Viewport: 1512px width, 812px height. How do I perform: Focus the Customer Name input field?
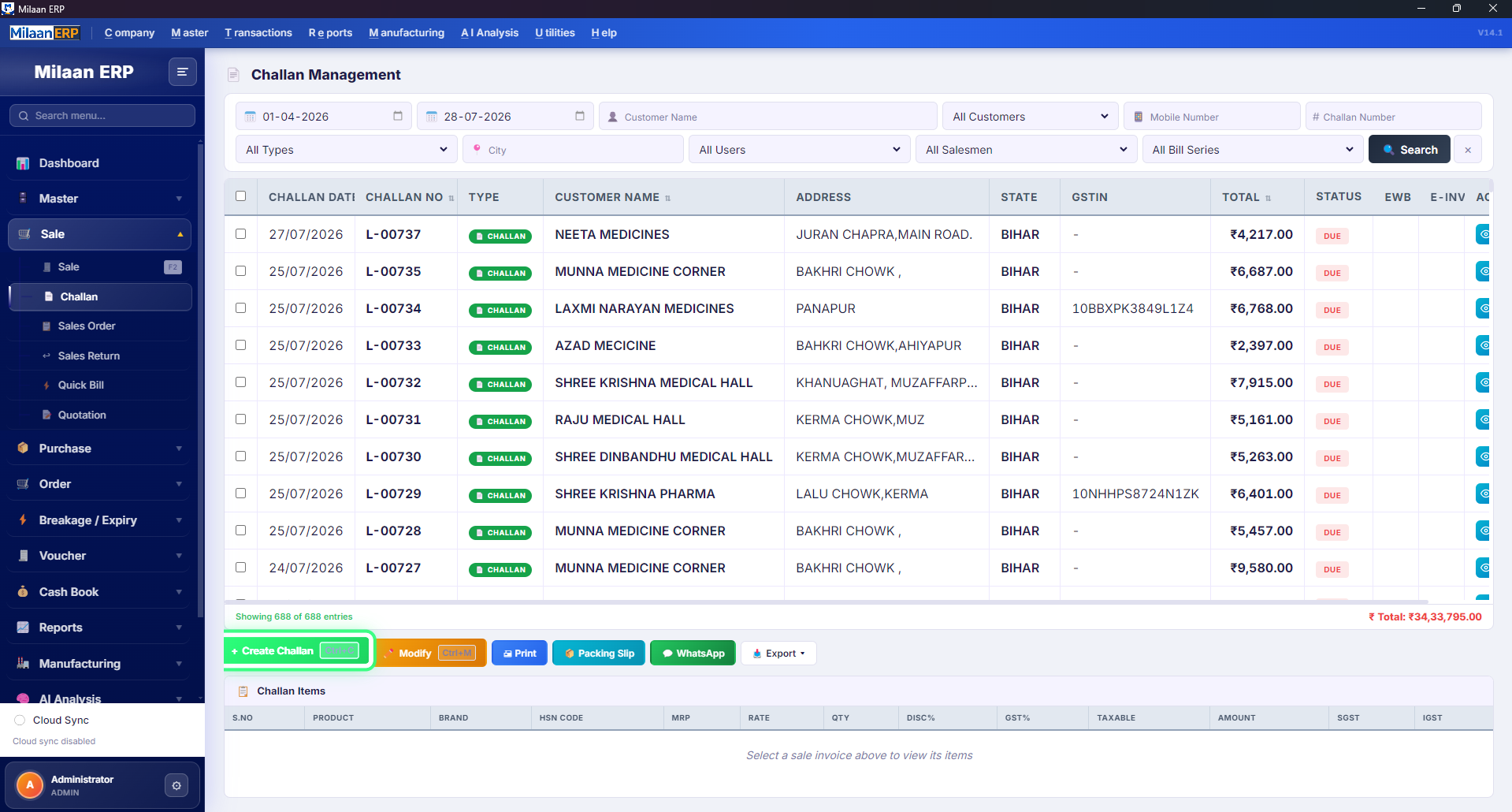coord(768,117)
